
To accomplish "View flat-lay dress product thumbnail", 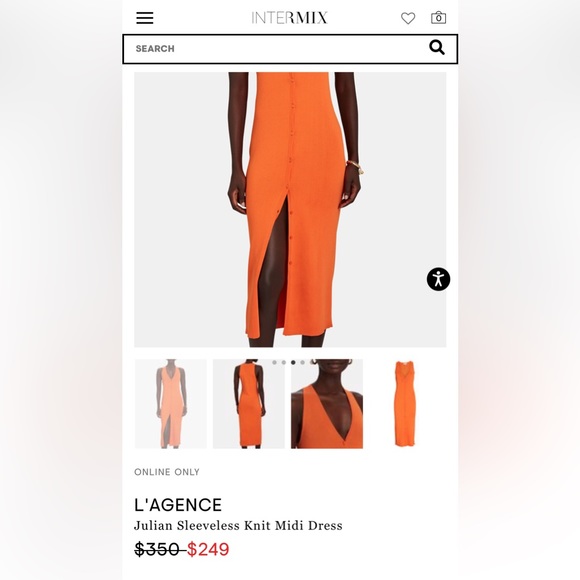I will (405, 404).
